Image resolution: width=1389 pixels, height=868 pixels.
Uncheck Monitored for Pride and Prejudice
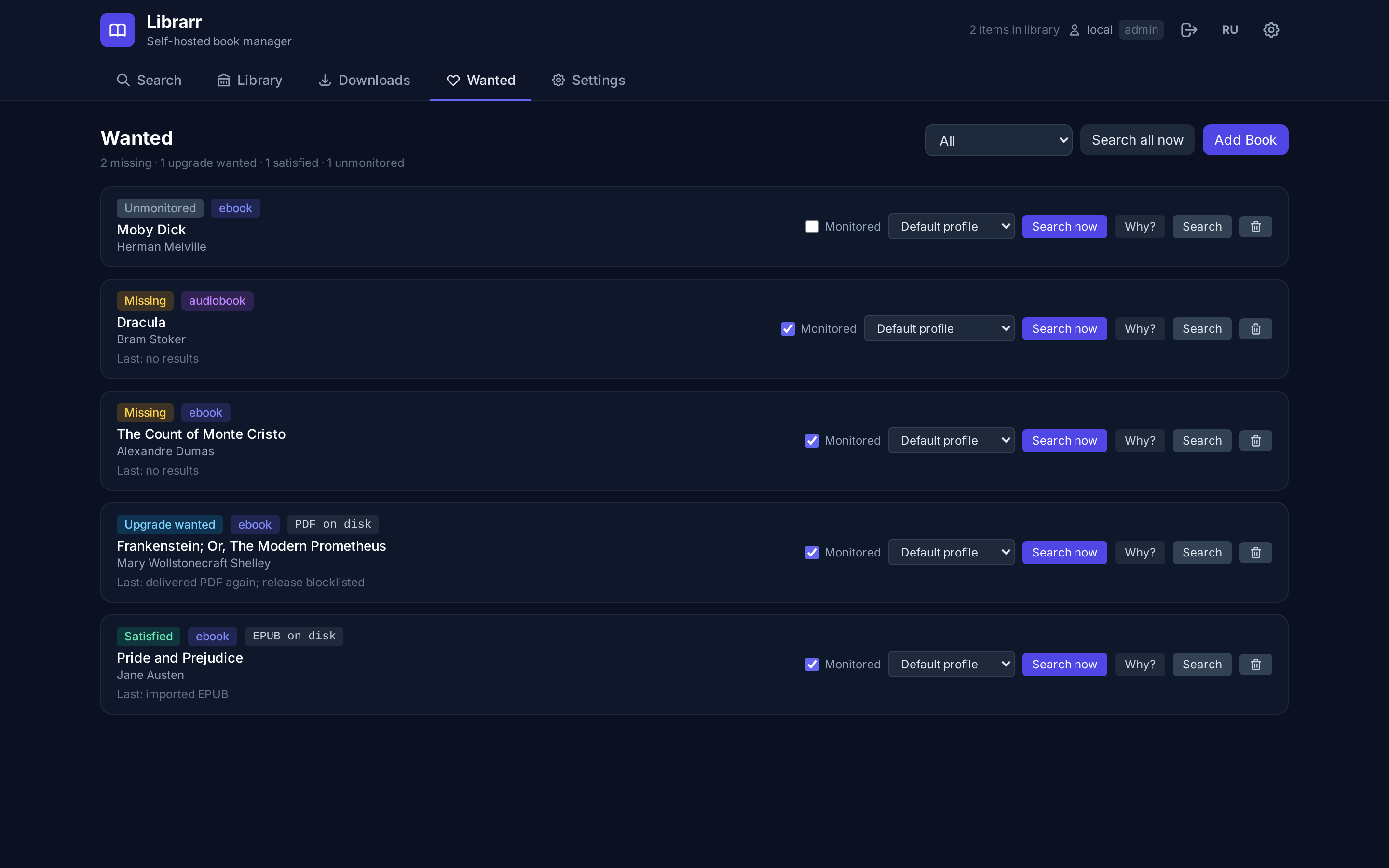tap(812, 665)
